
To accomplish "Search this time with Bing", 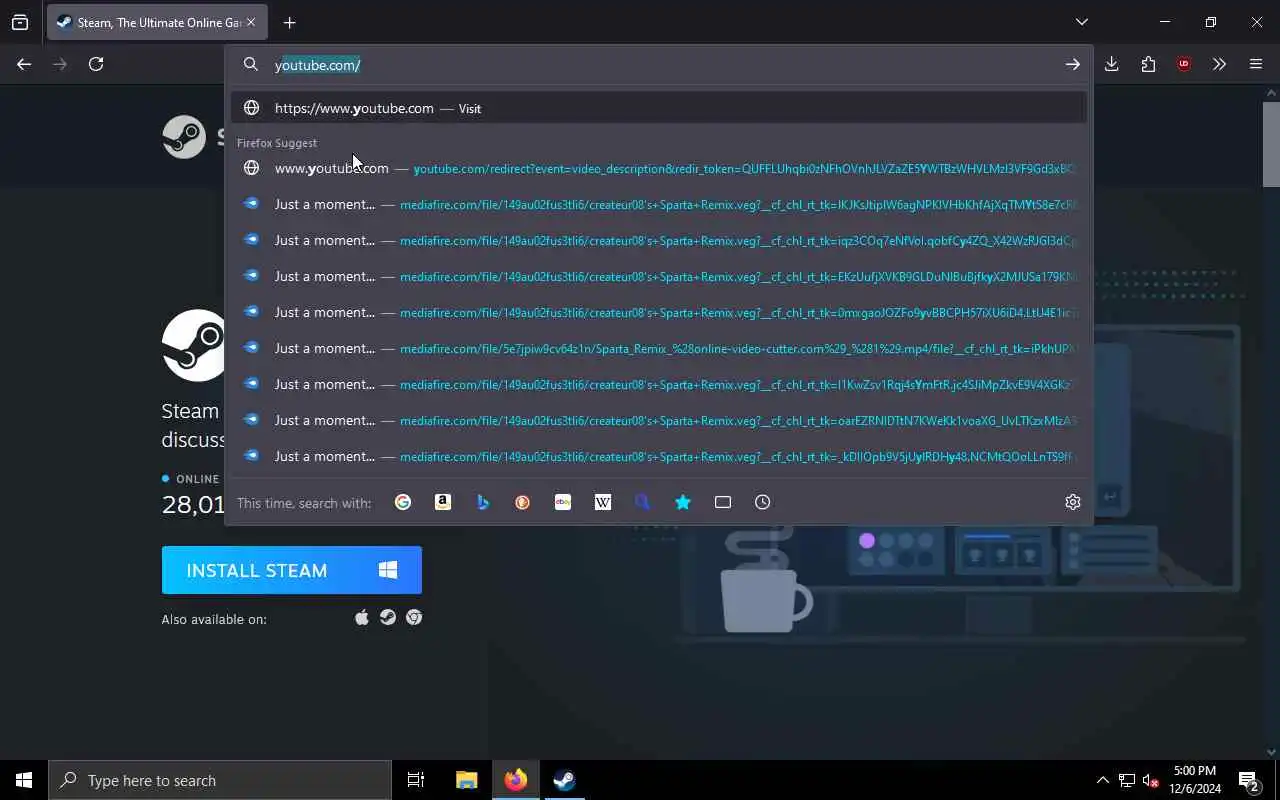I will pos(483,502).
